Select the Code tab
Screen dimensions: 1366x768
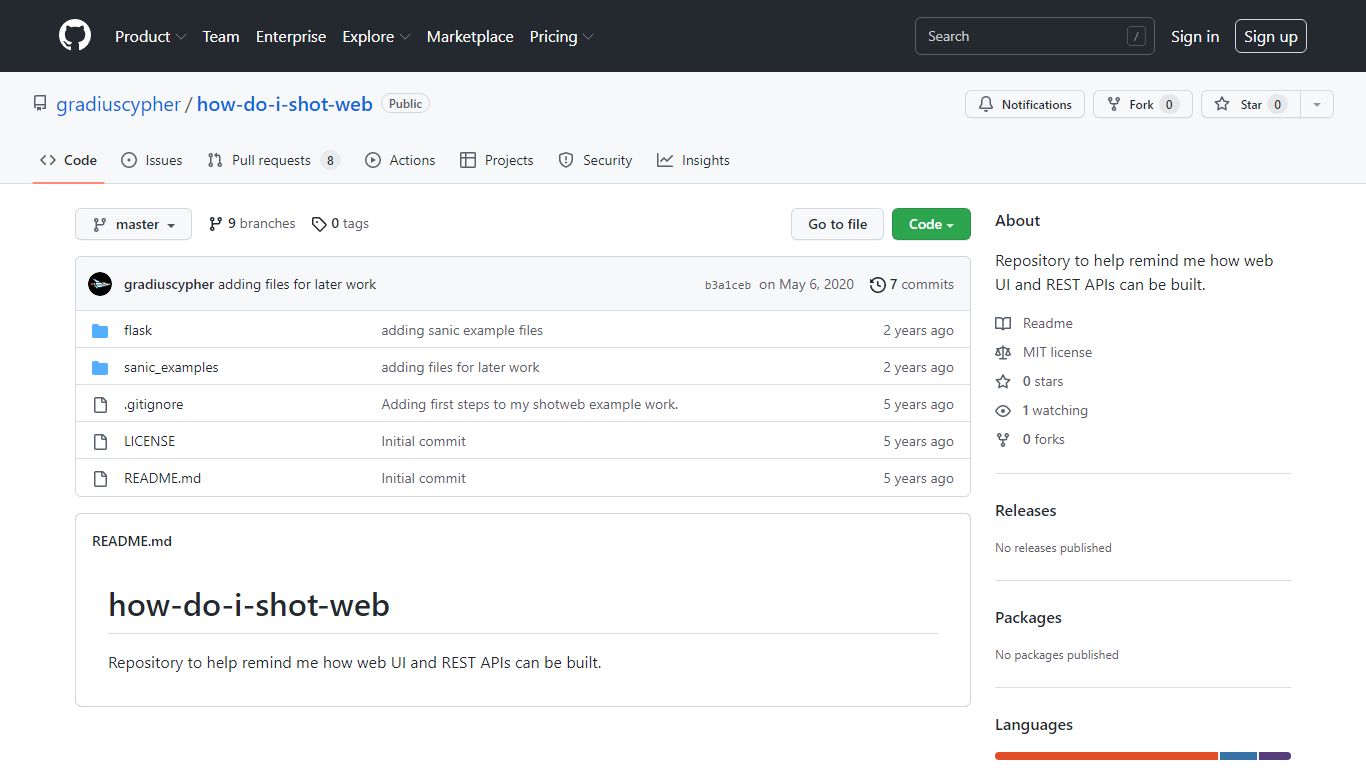coord(68,160)
